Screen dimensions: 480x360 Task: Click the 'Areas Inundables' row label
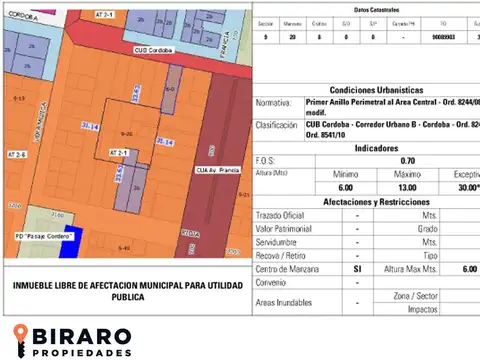click(283, 303)
